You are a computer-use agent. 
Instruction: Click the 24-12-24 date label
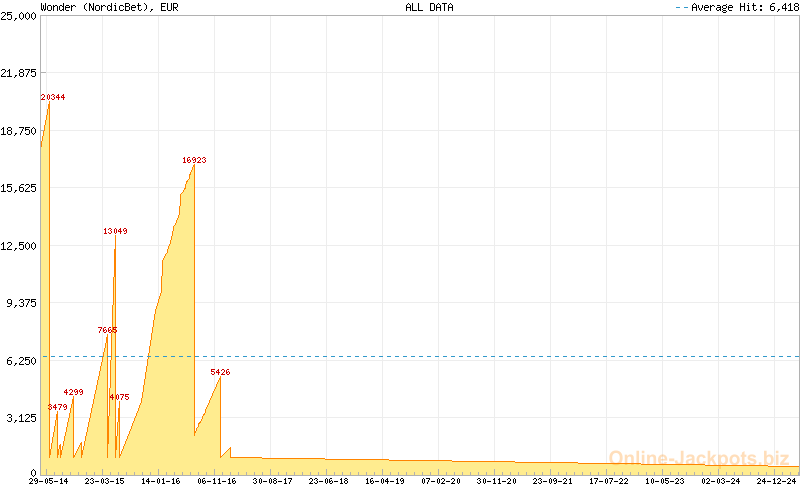coord(777,481)
